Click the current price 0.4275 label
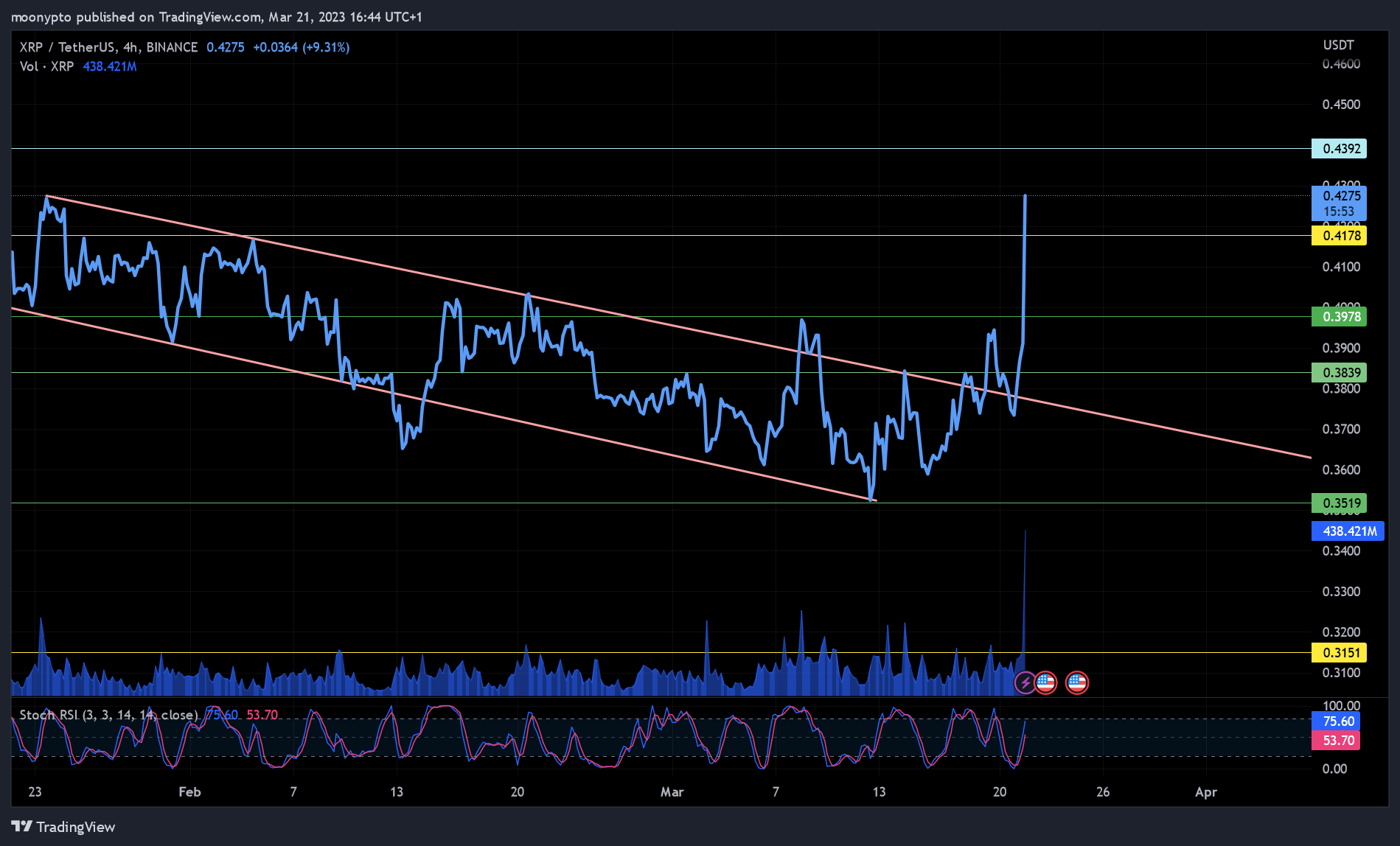Image resolution: width=1400 pixels, height=846 pixels. click(1339, 203)
